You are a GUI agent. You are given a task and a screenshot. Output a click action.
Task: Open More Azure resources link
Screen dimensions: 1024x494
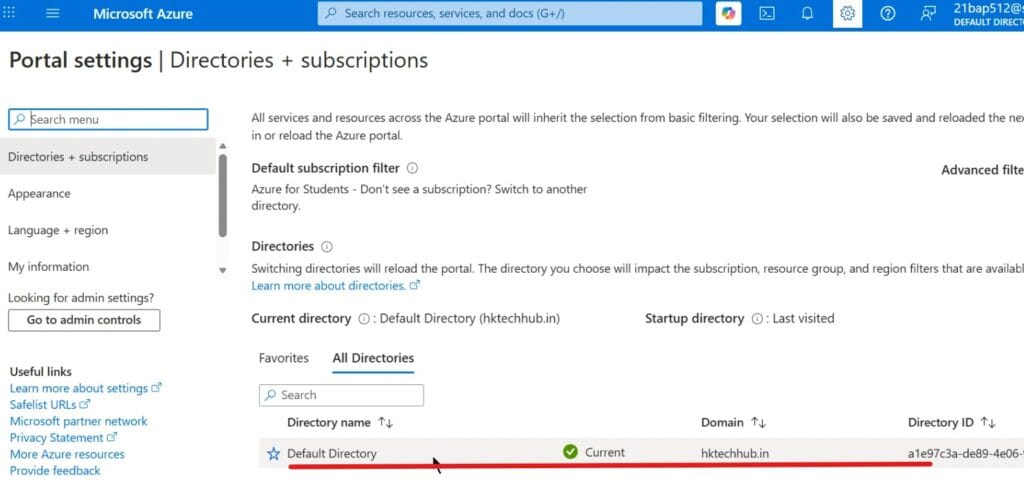tap(67, 454)
